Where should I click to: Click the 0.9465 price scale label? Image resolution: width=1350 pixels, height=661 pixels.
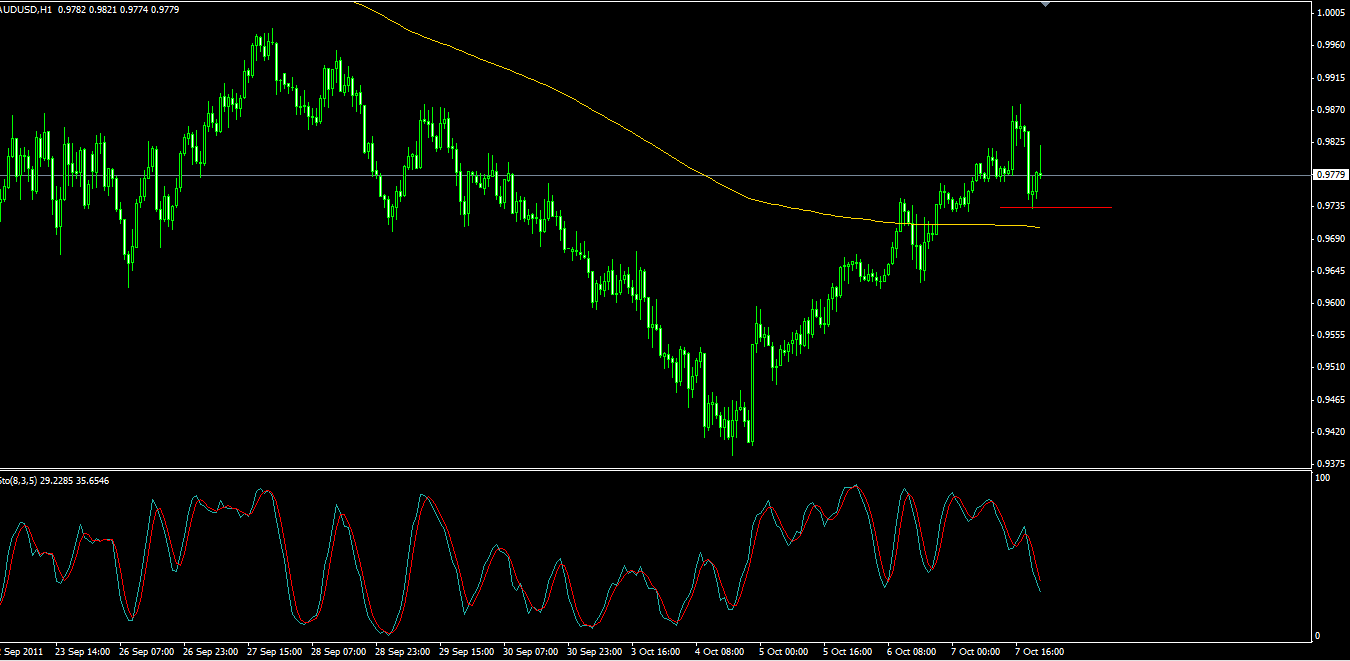pyautogui.click(x=1332, y=399)
